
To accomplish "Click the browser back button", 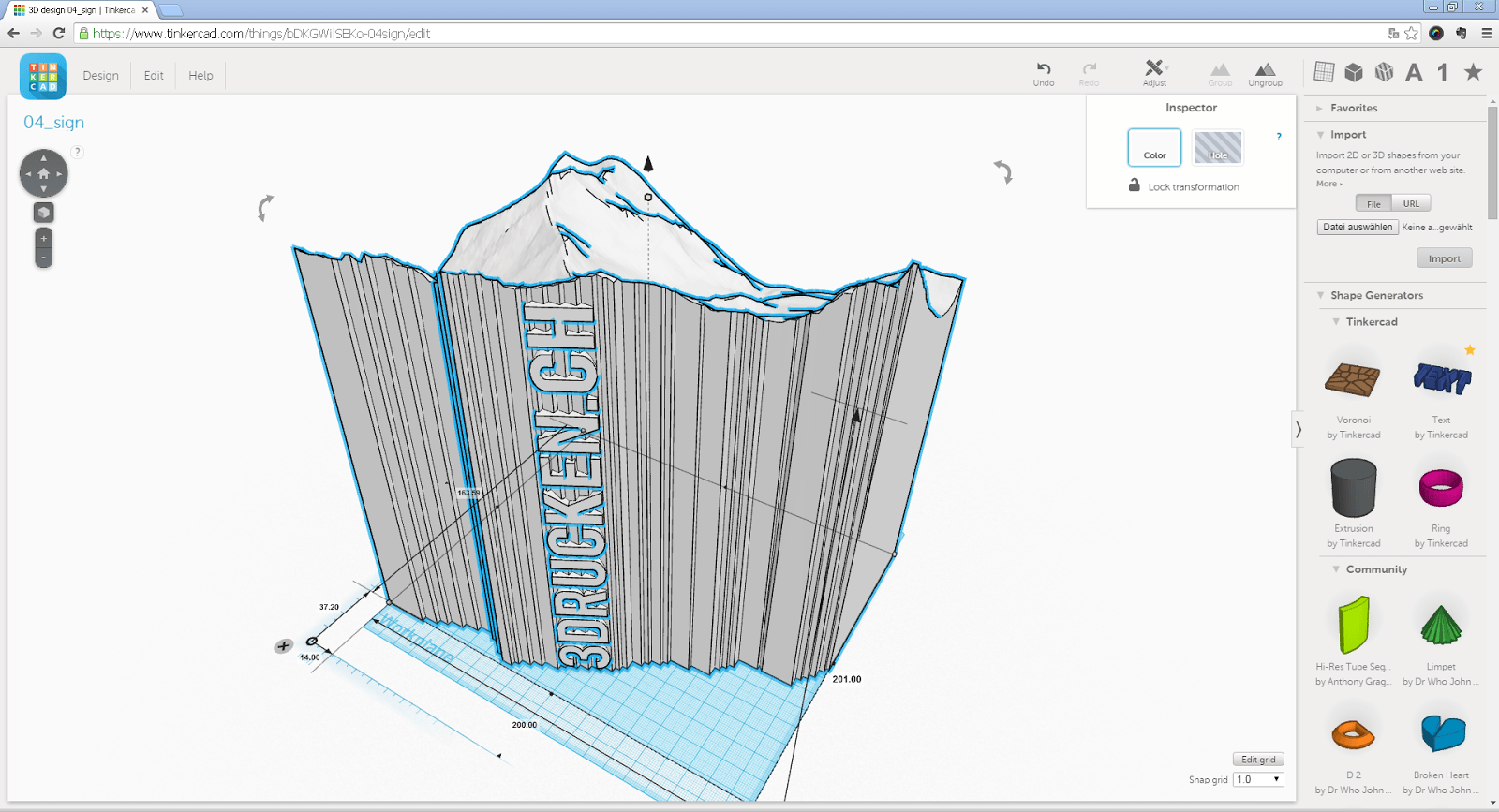I will [13, 34].
